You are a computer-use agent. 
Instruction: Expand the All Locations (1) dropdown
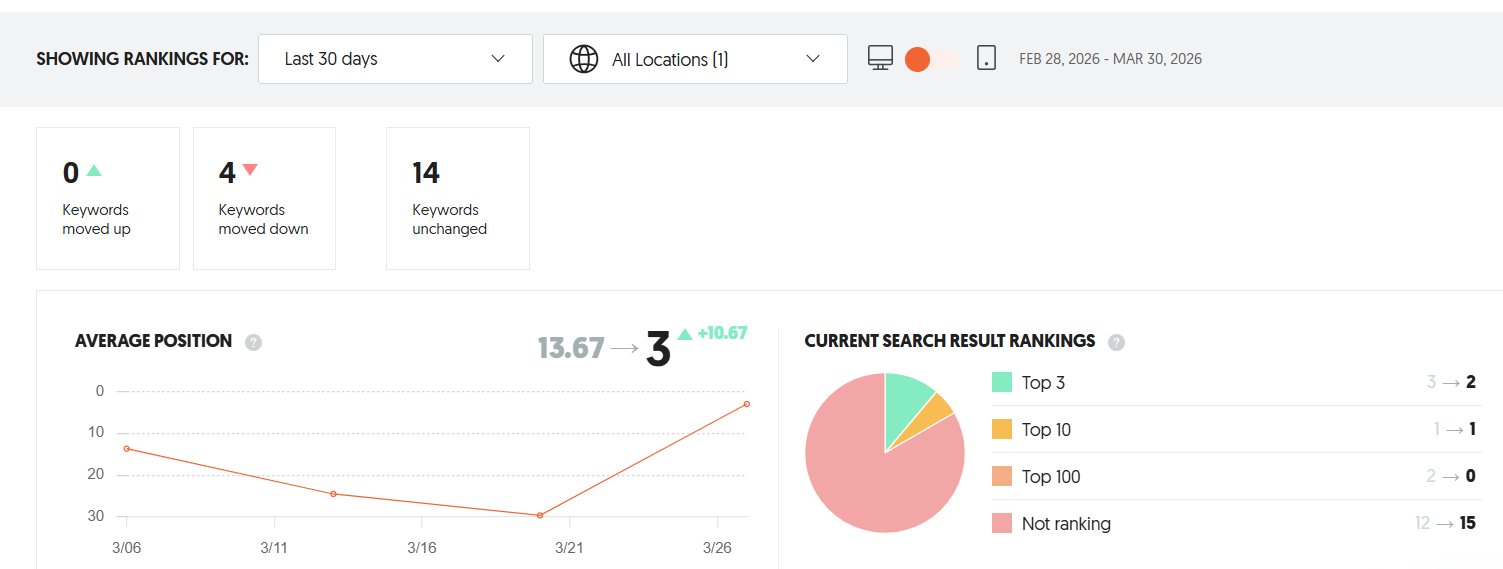click(x=695, y=59)
